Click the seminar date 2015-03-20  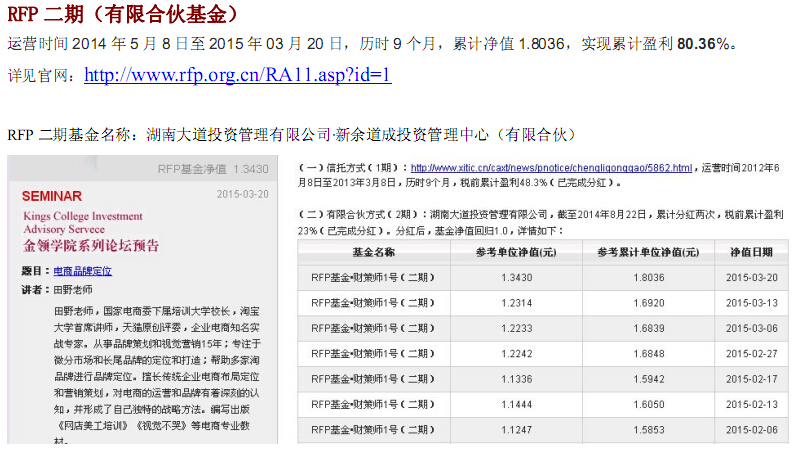(x=242, y=194)
